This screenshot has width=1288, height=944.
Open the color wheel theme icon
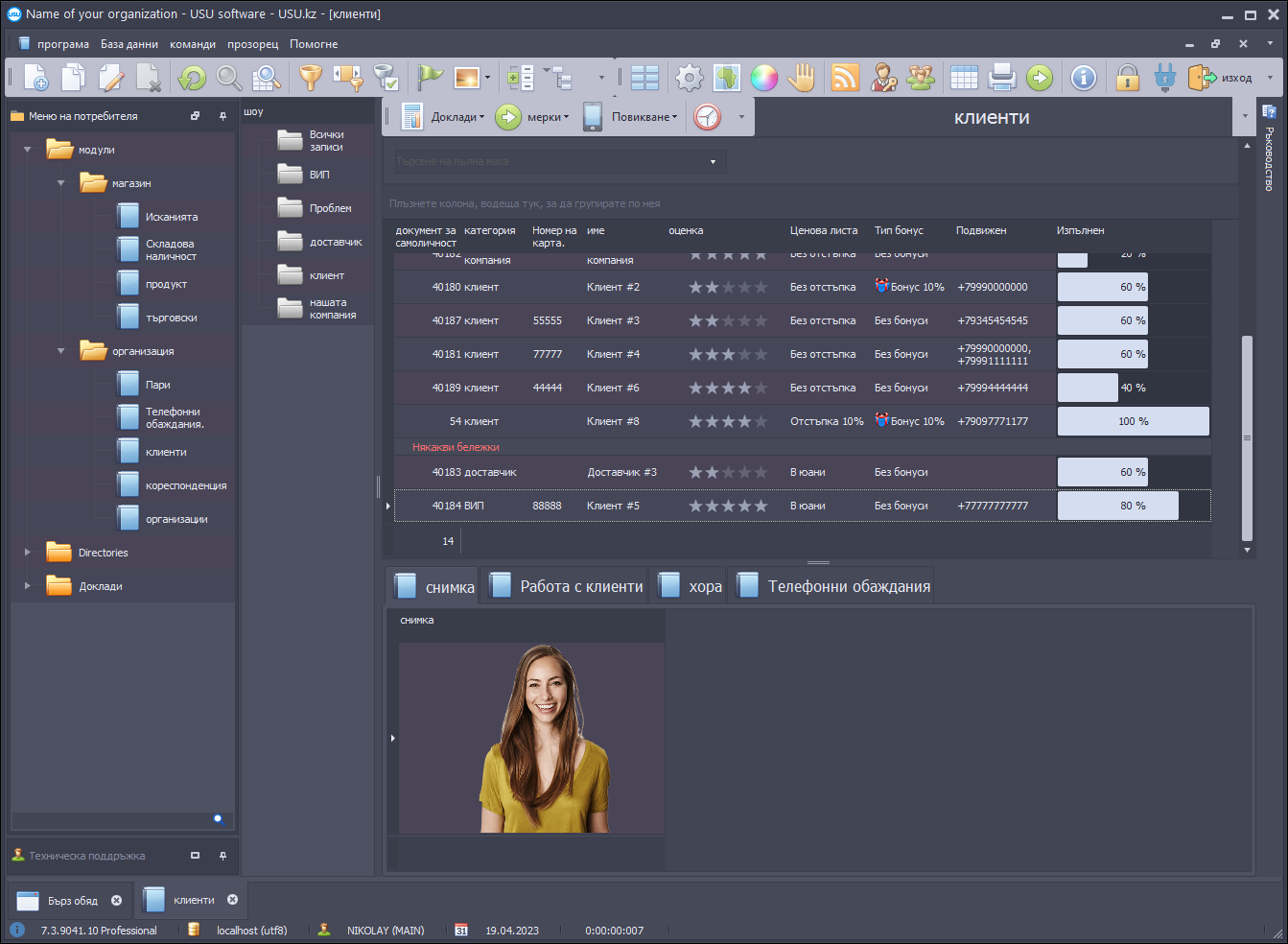(764, 78)
